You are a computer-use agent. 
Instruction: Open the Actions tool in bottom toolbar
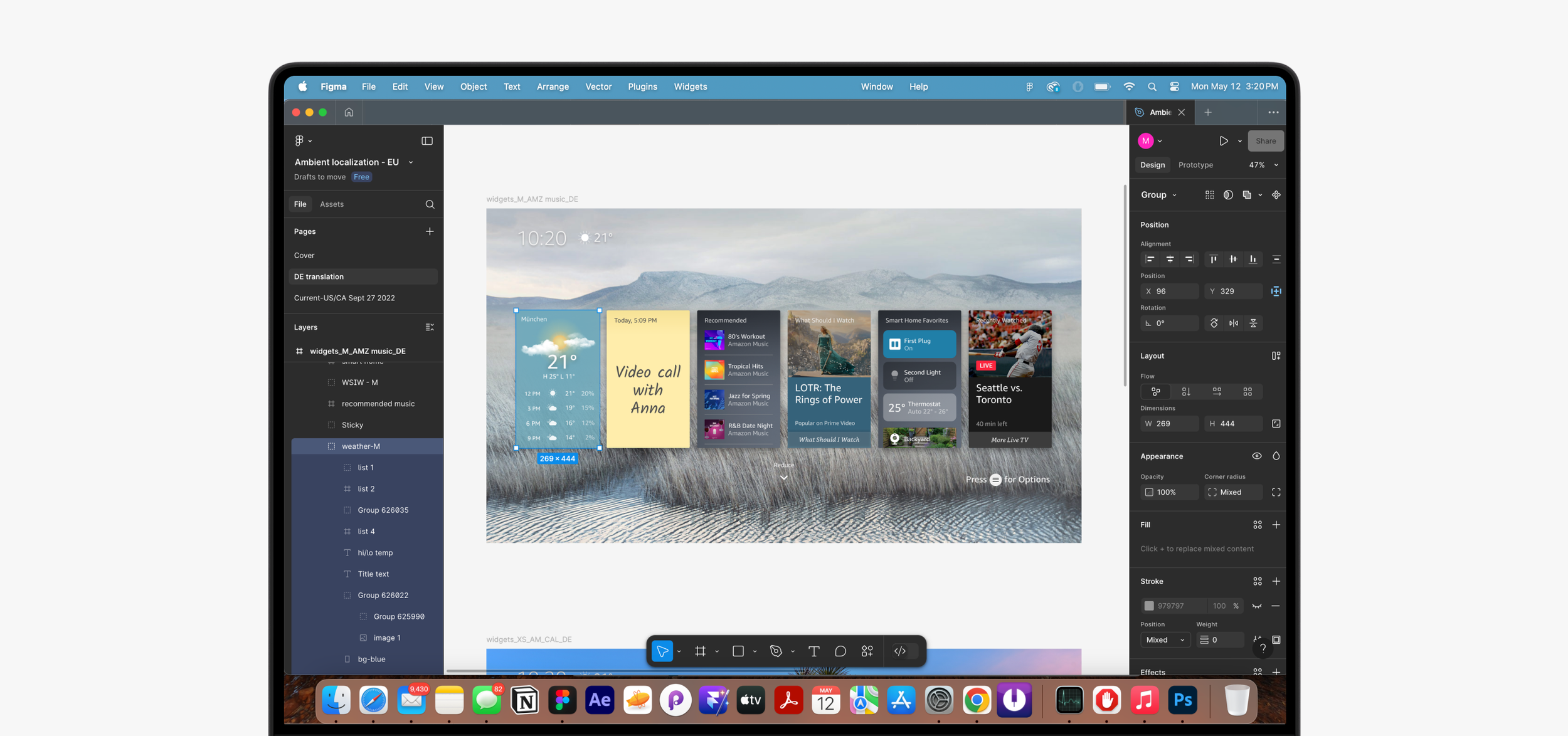(867, 651)
